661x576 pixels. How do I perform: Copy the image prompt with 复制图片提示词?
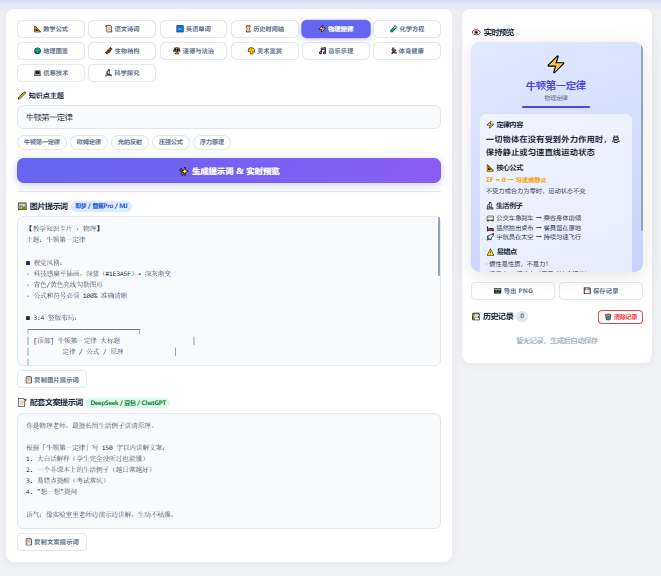[52, 380]
